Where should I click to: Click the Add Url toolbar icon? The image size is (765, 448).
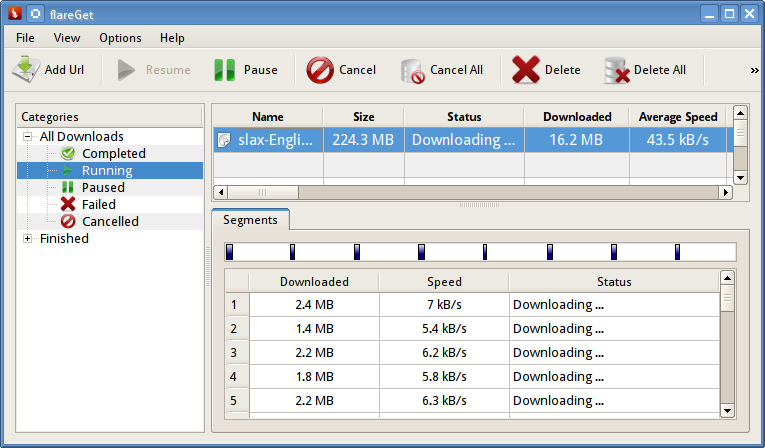point(26,70)
